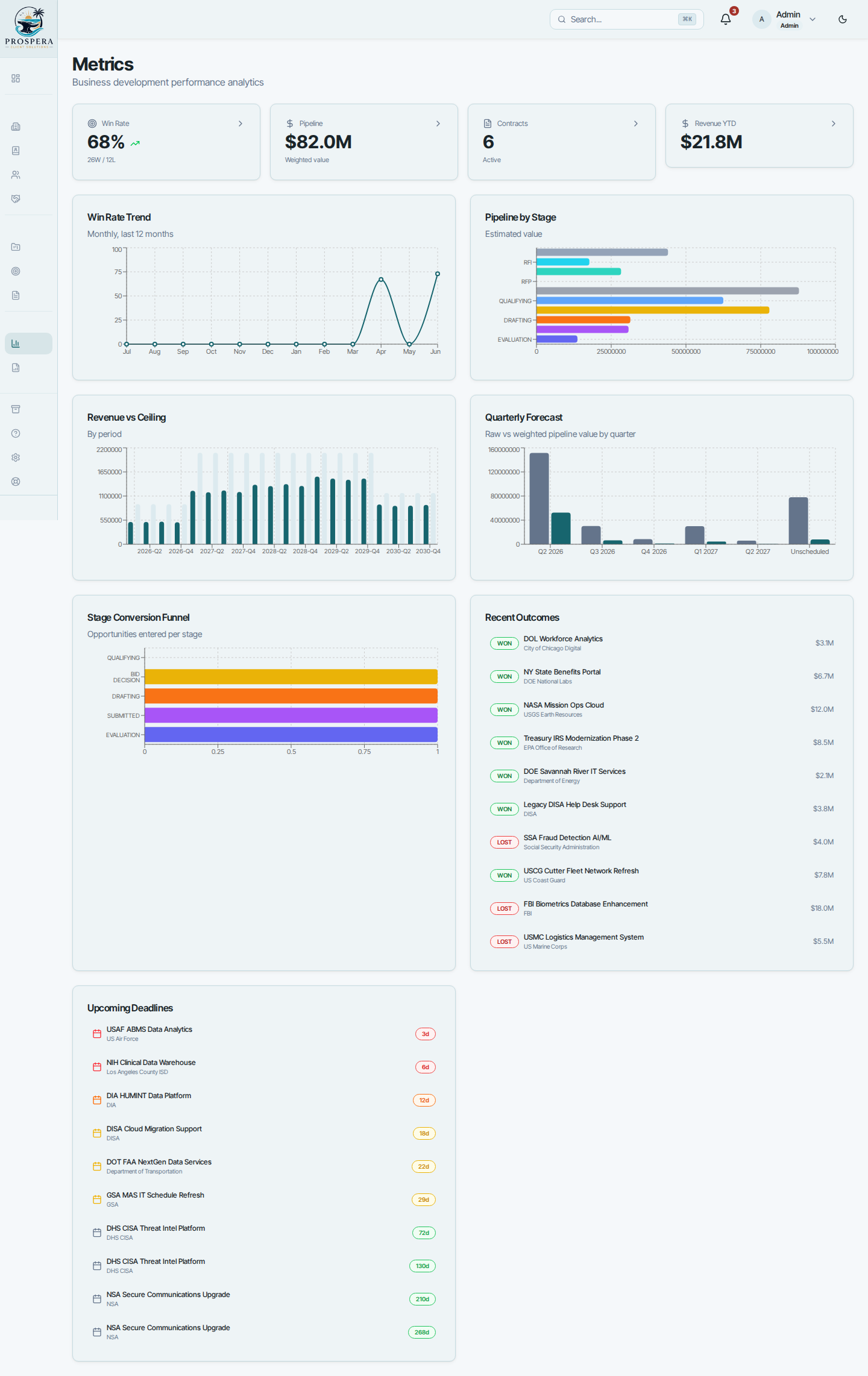The width and height of the screenshot is (868, 1376).
Task: Open DOL Workforce Analytics outcome
Action: [662, 643]
